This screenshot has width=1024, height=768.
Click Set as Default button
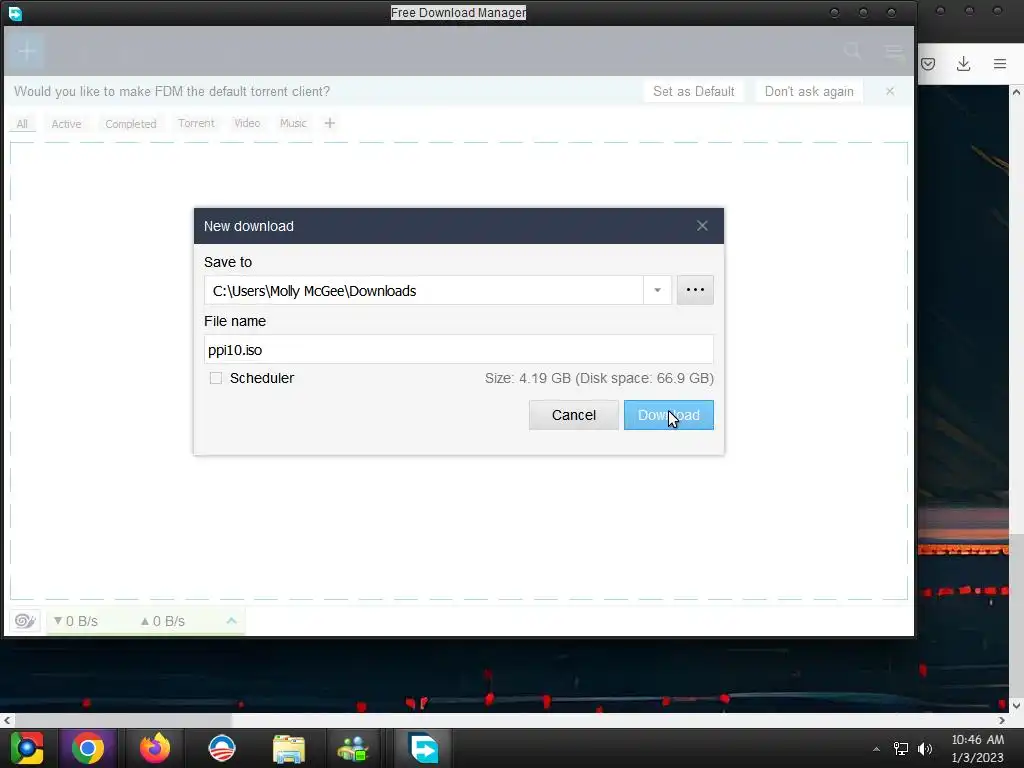pos(694,91)
